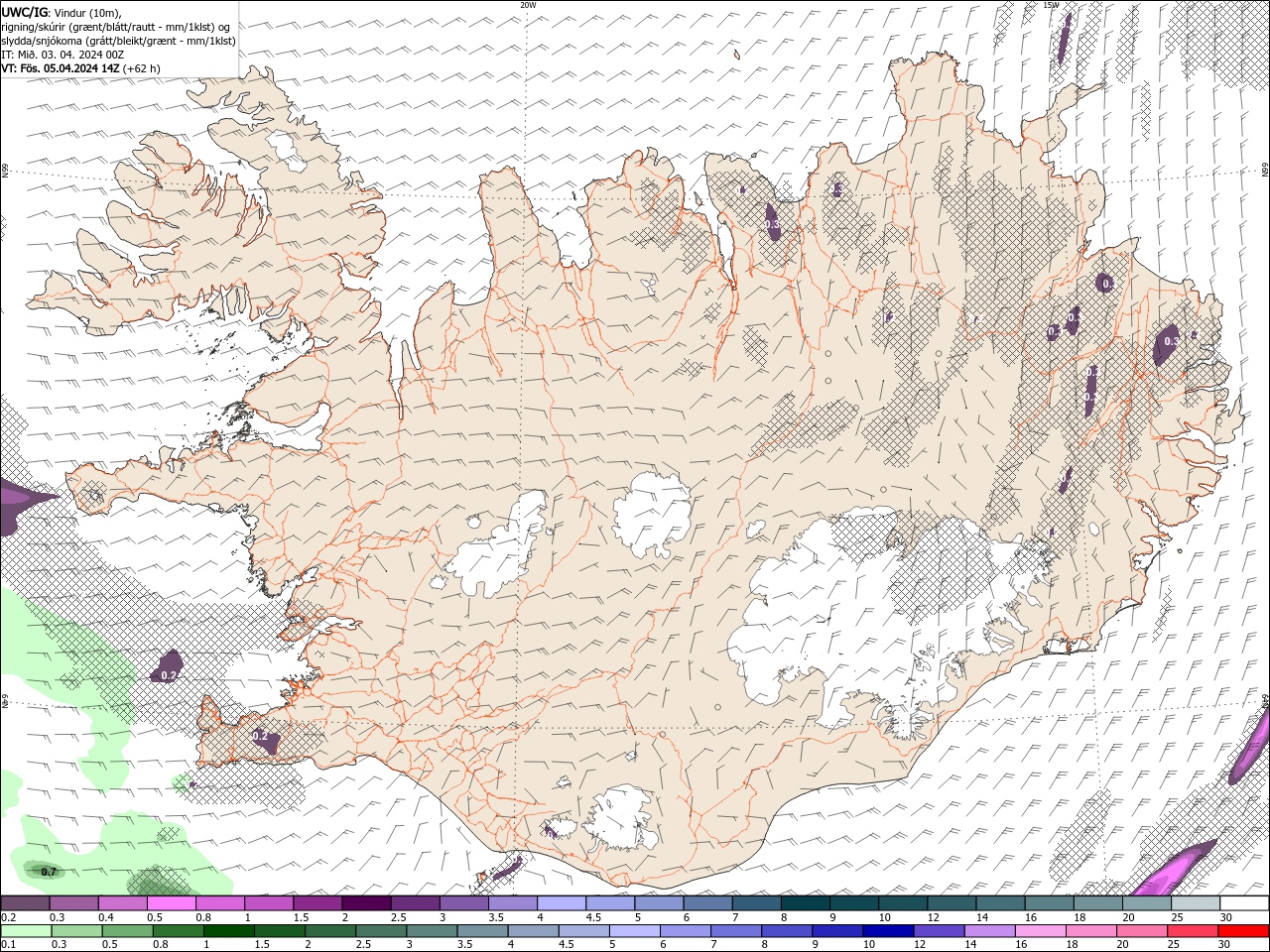This screenshot has width=1270, height=952.
Task: Pick the light pink 16 swatch, lower legend row
Action: [x=1040, y=931]
